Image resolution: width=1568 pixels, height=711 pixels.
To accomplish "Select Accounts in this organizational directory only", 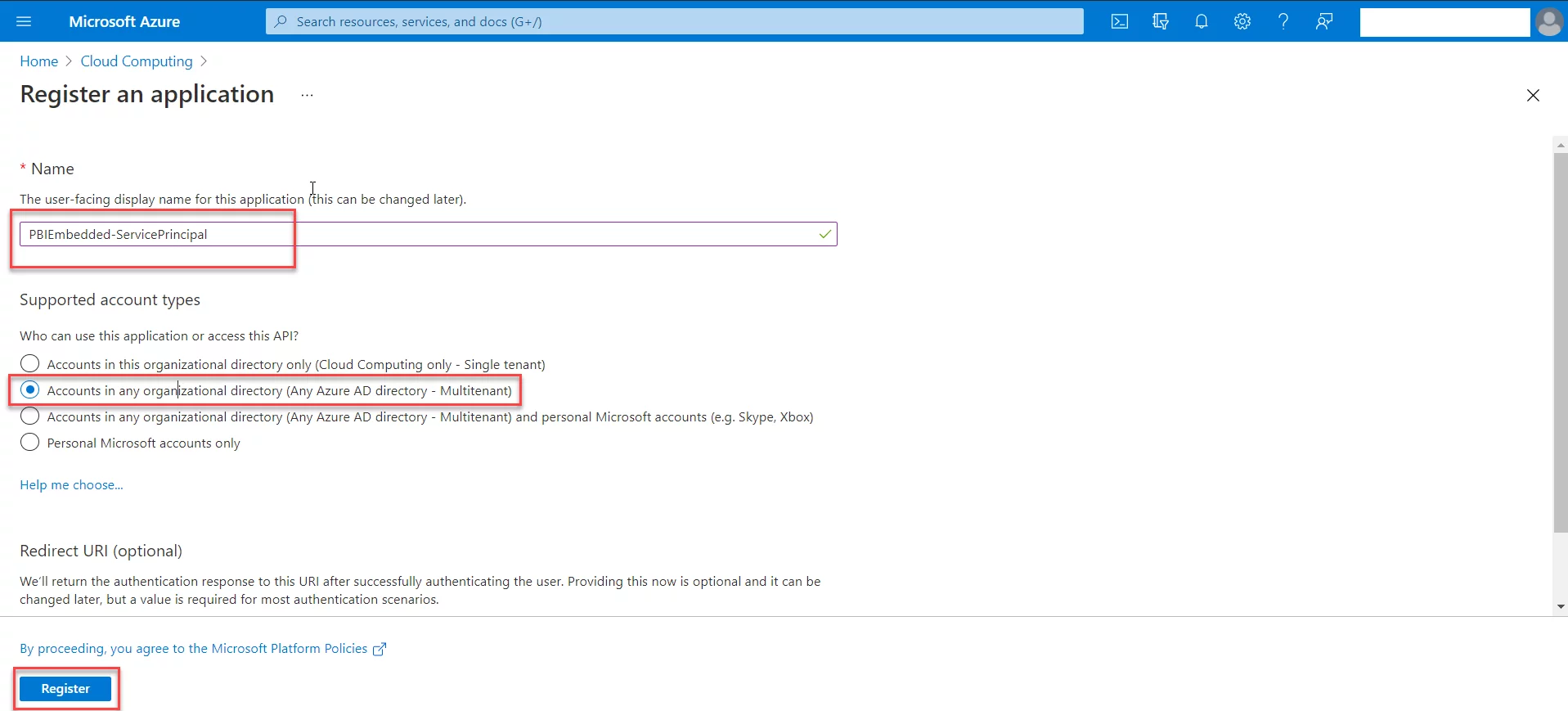I will pos(30,363).
